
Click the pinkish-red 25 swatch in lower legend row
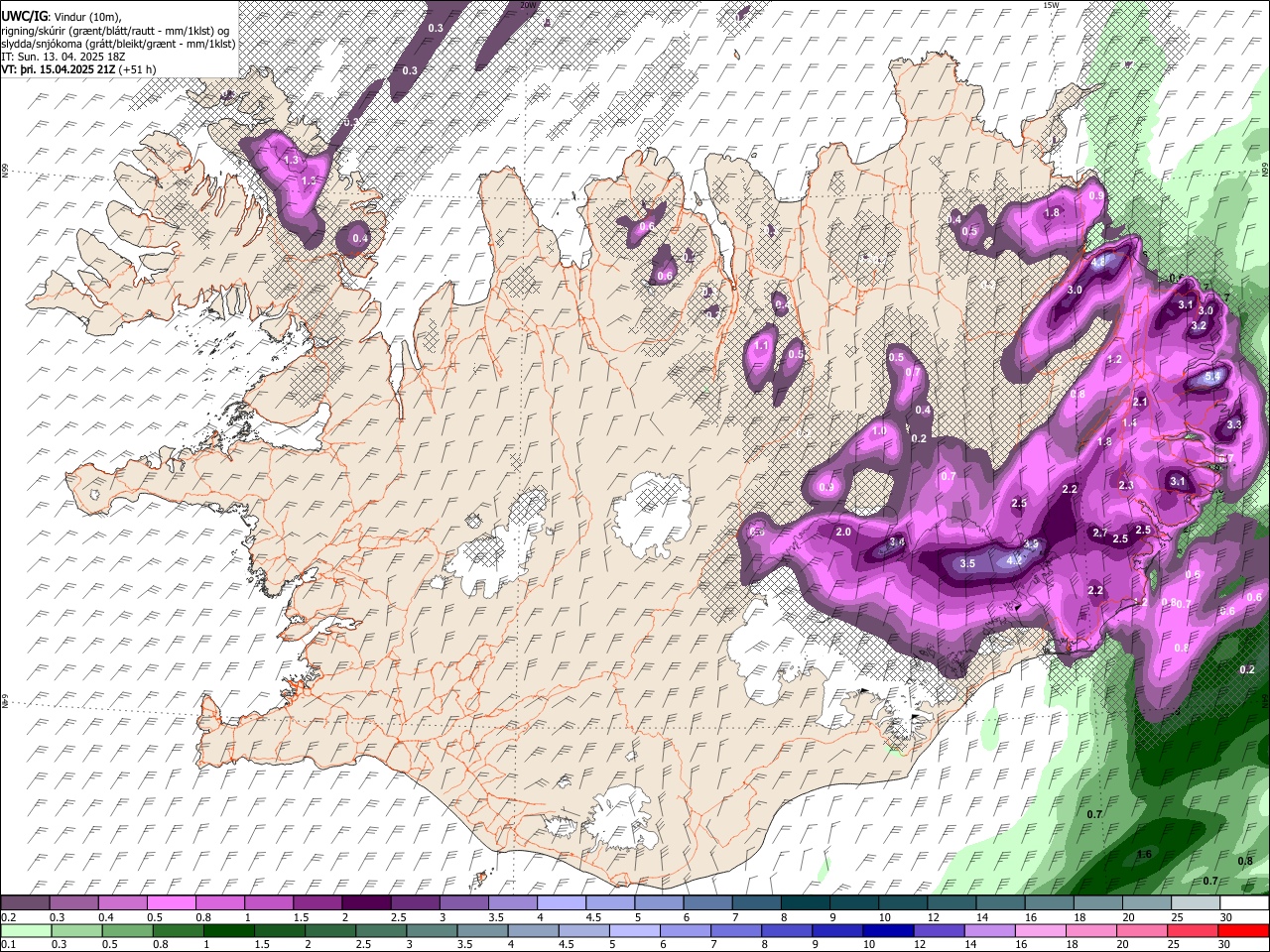click(1191, 930)
